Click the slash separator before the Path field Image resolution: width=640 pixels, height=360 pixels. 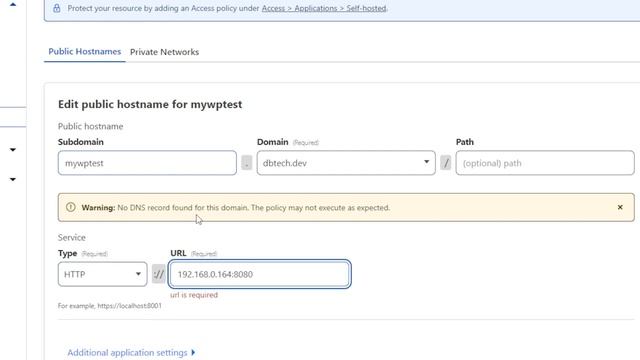pos(445,163)
